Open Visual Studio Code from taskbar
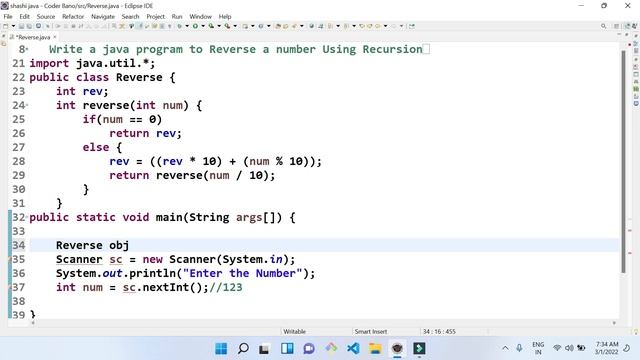 353,349
